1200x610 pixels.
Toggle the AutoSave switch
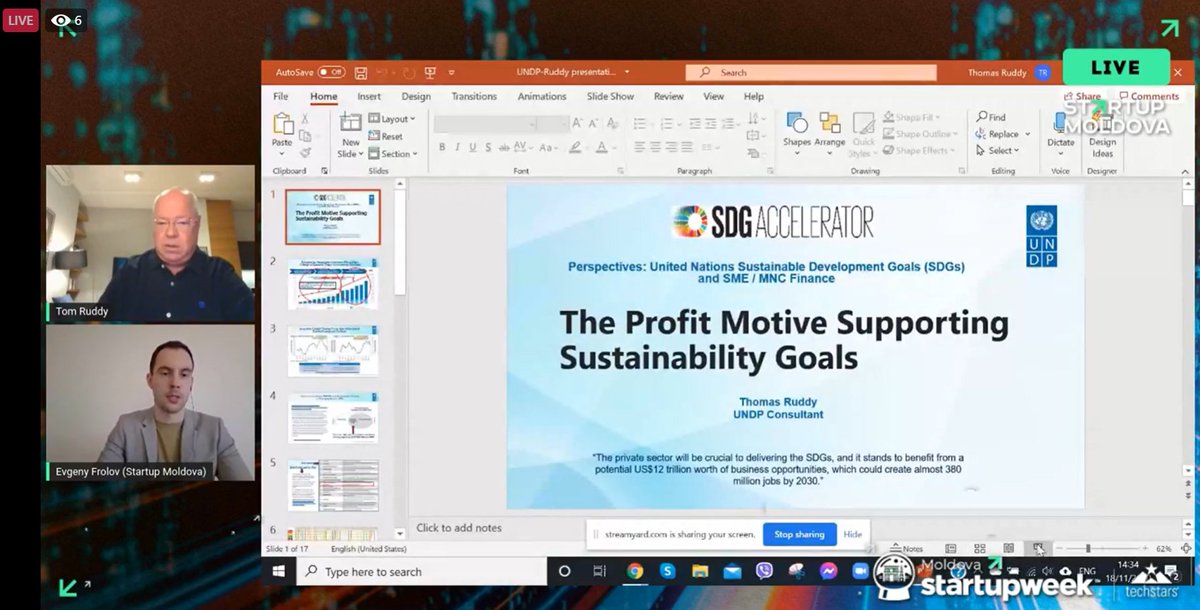(x=331, y=72)
